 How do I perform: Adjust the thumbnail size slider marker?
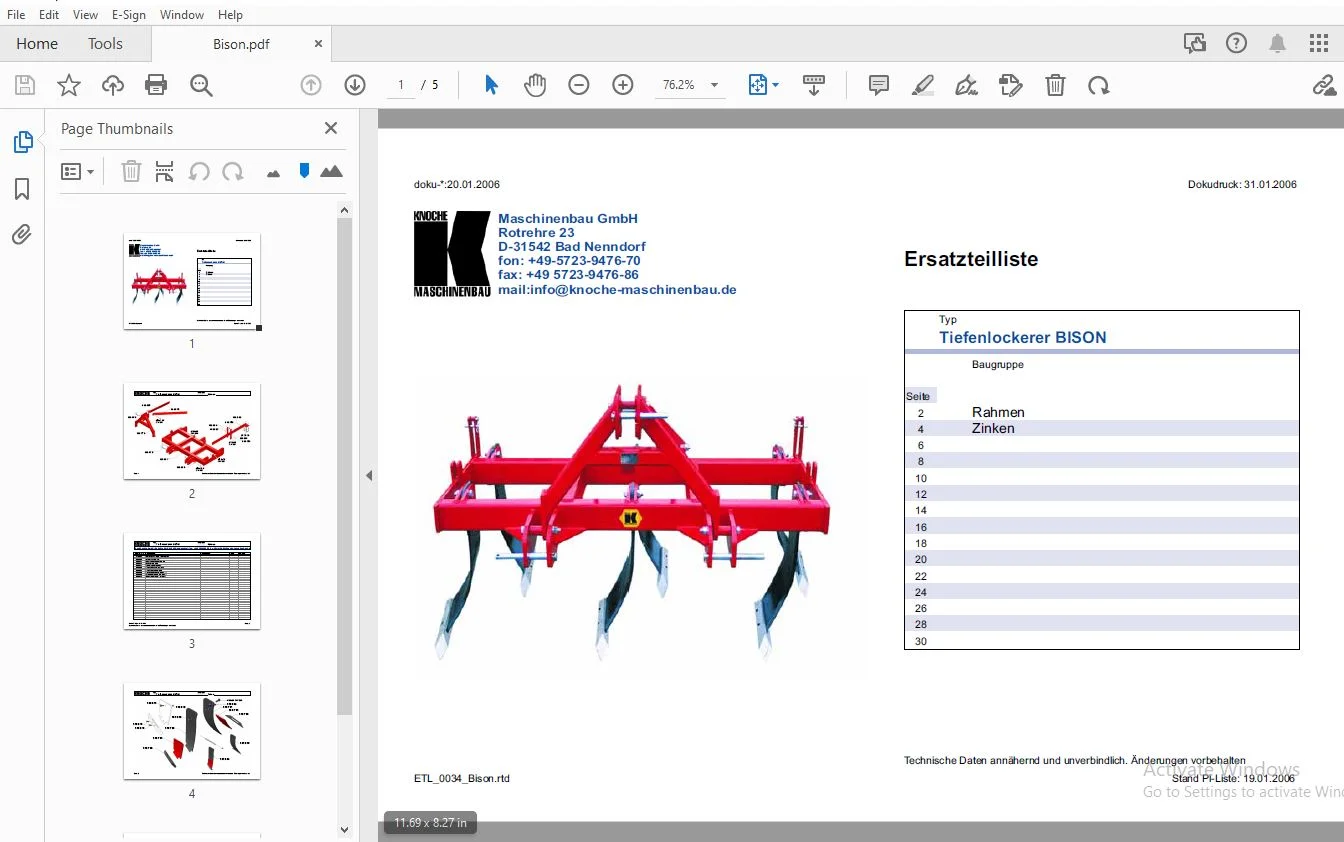coord(305,170)
